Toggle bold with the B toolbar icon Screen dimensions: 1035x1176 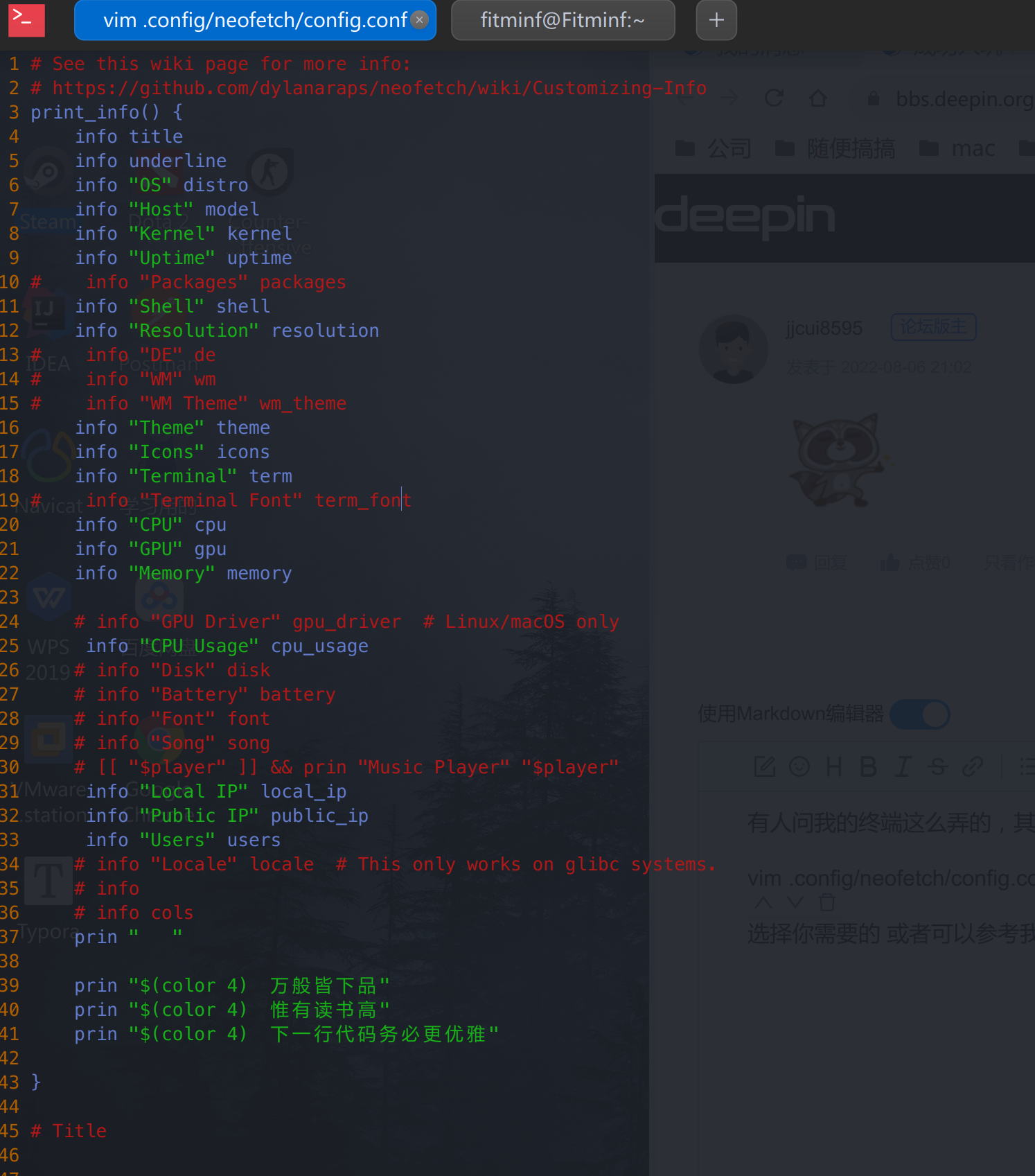(868, 766)
